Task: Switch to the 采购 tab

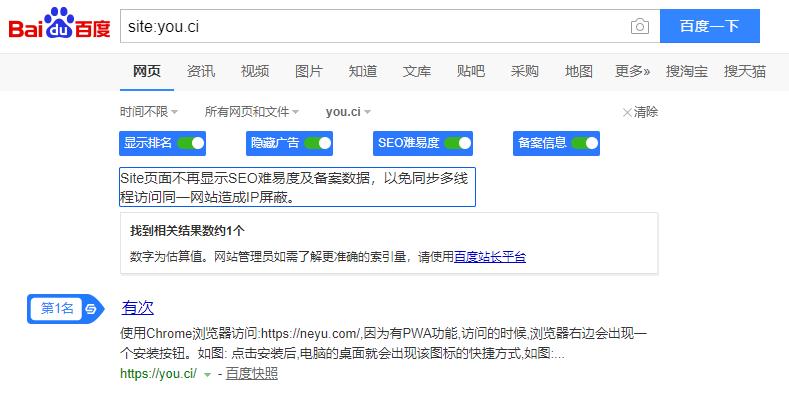Action: tap(524, 71)
